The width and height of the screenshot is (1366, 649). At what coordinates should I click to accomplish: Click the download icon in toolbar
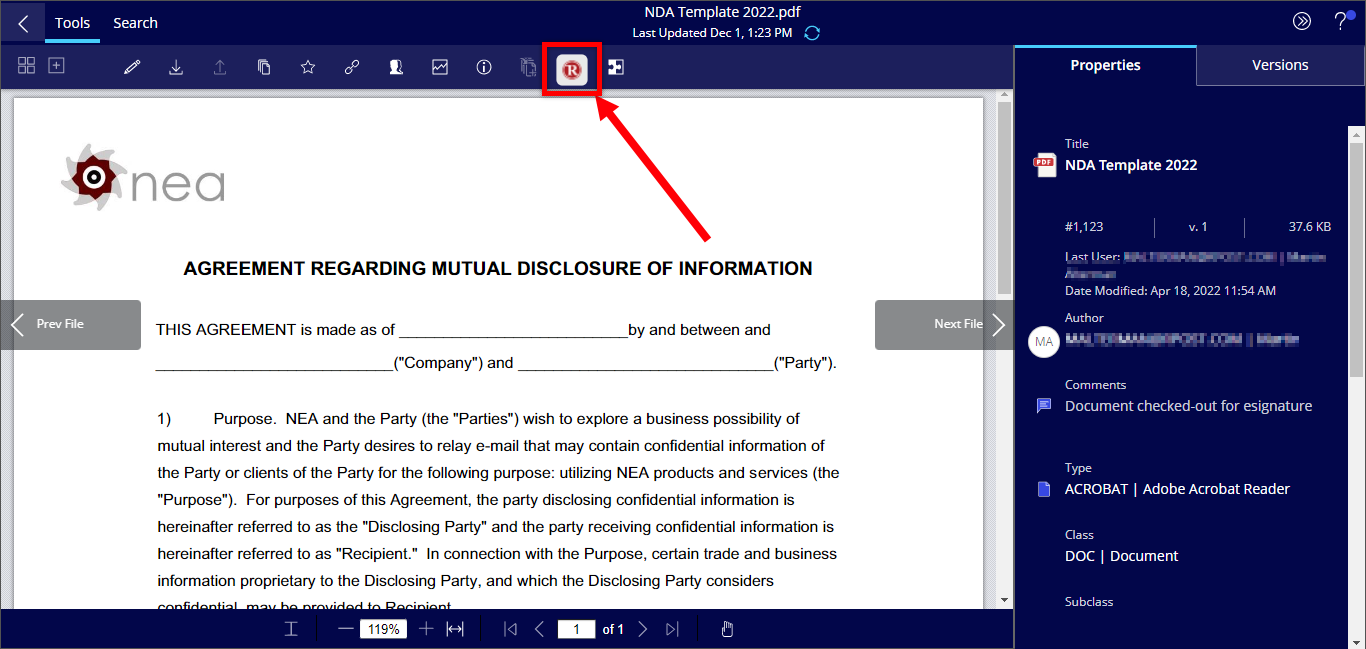[176, 68]
